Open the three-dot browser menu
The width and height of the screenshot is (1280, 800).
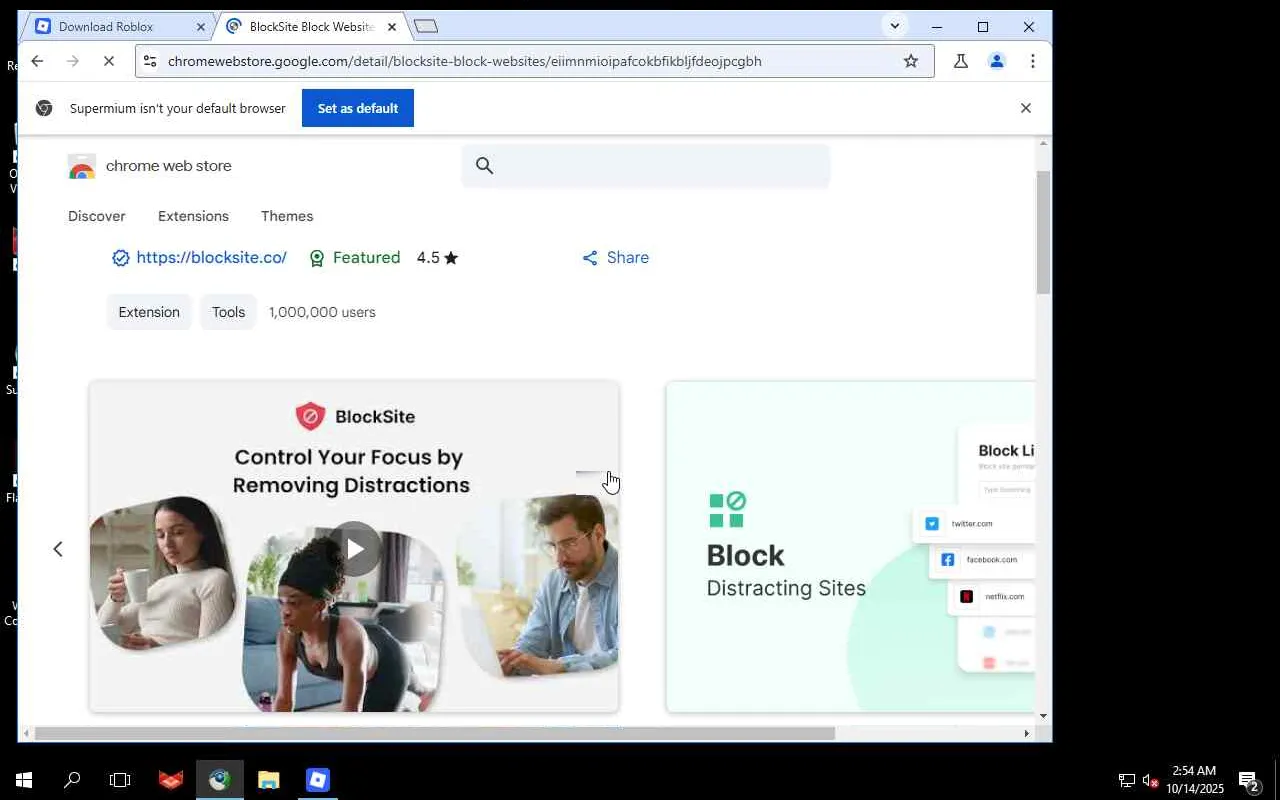(1032, 61)
